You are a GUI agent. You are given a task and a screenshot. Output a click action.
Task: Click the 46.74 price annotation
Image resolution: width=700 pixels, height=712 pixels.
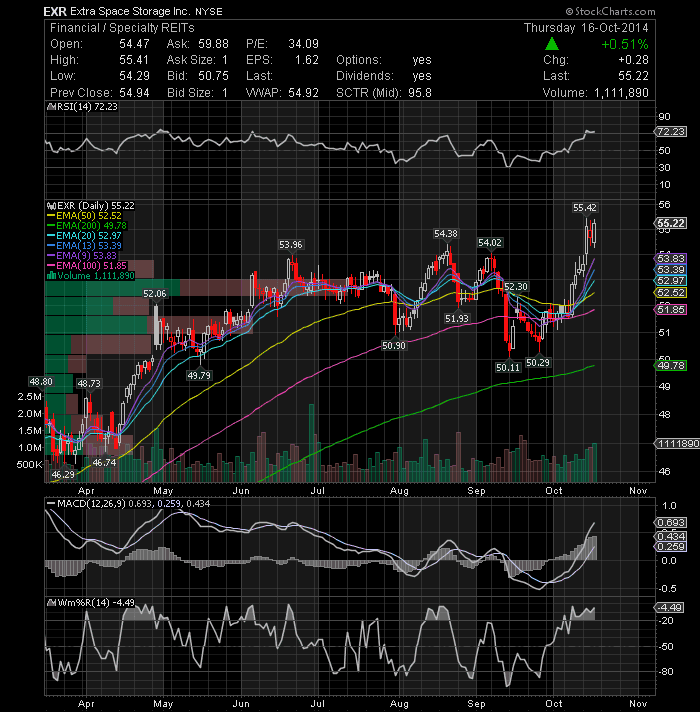[x=104, y=463]
